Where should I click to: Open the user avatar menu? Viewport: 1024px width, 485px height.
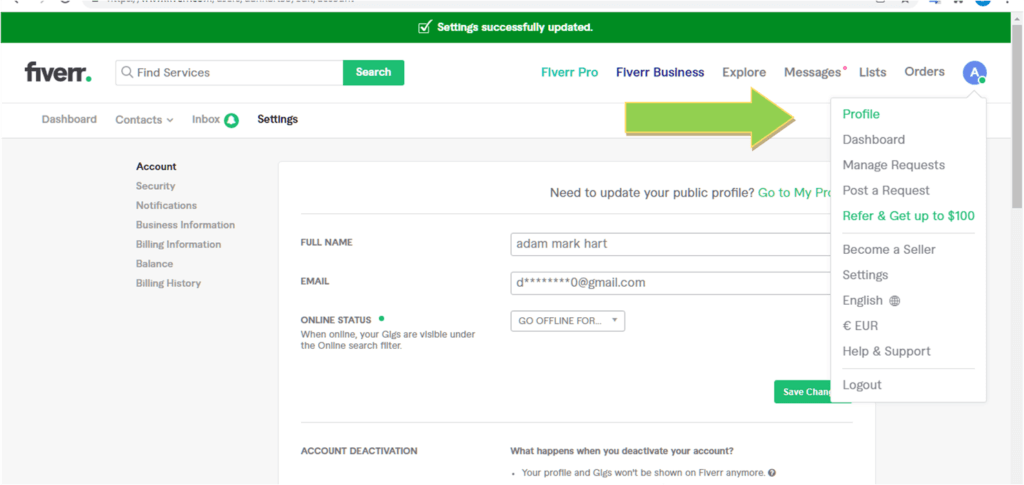974,72
